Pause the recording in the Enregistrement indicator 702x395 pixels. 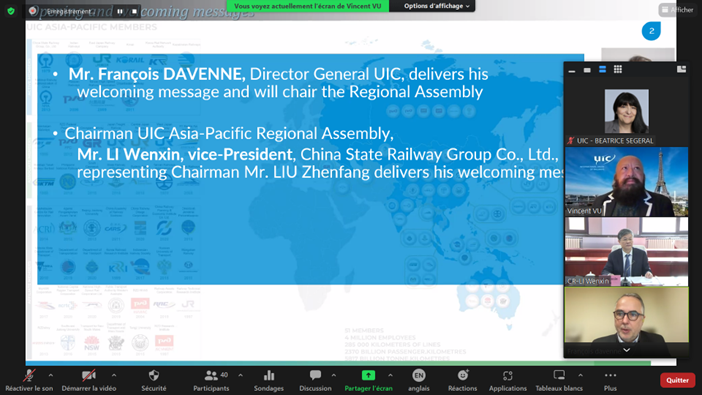(x=120, y=11)
